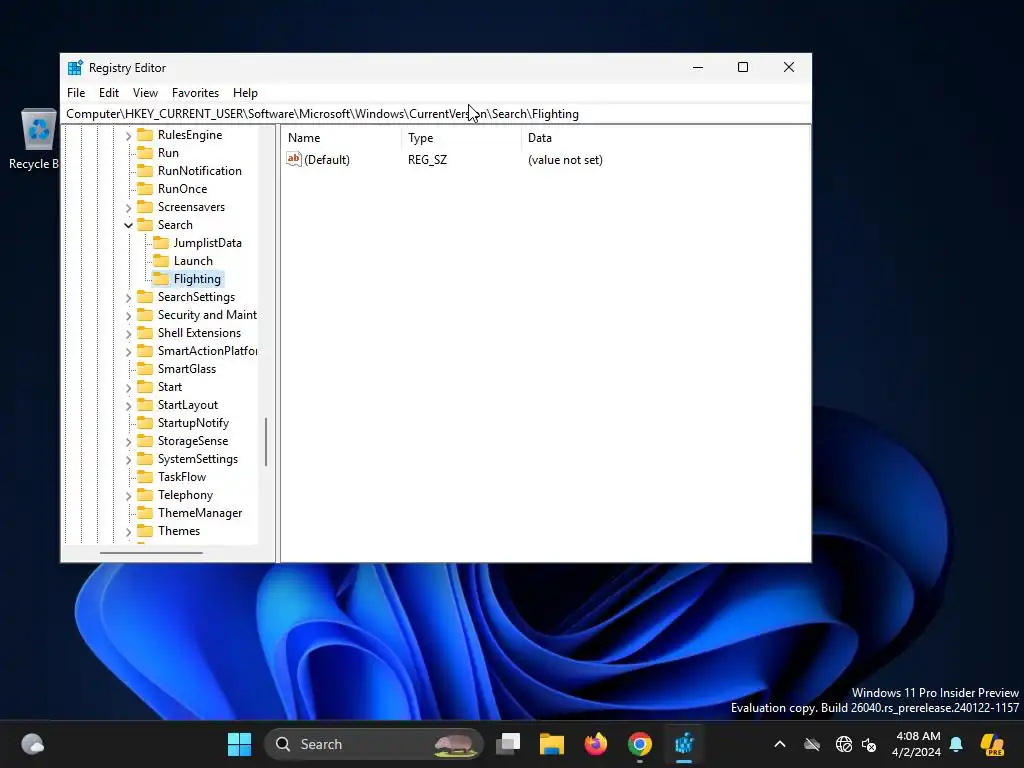This screenshot has height=768, width=1024.
Task: Sort values by Name column header
Action: [342, 138]
